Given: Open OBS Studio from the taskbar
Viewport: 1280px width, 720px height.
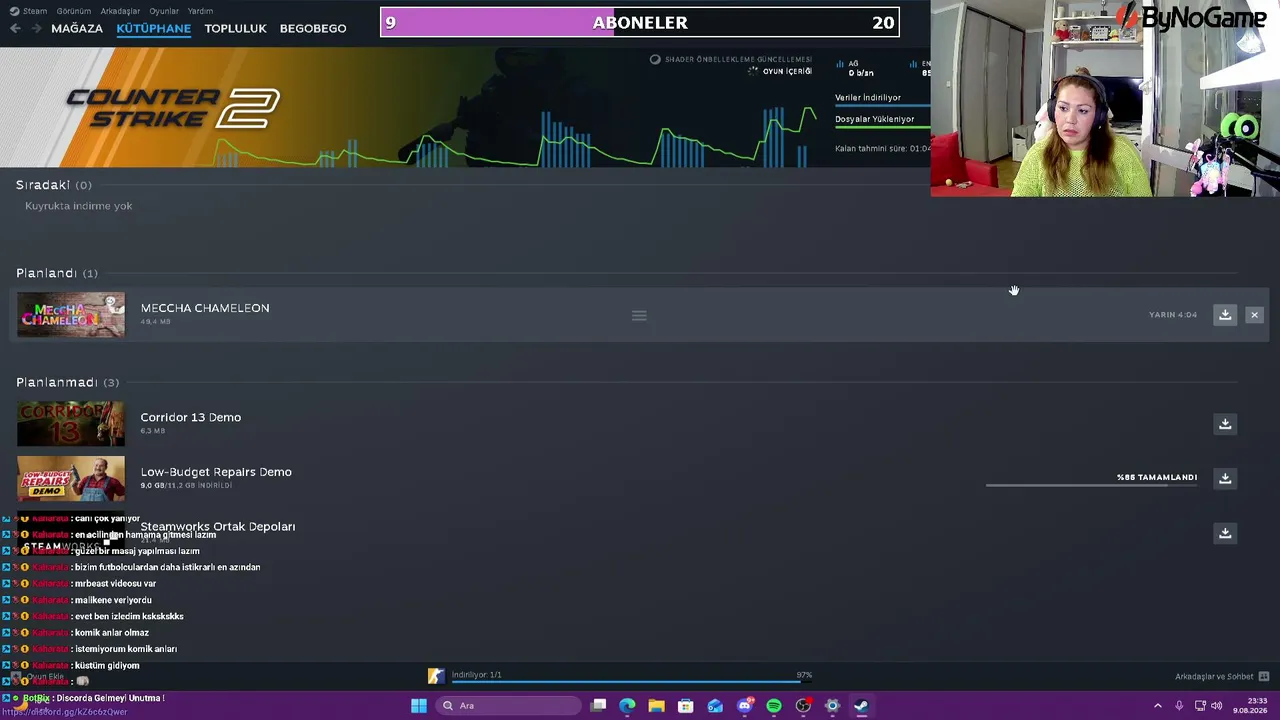Looking at the screenshot, I should pyautogui.click(x=803, y=706).
